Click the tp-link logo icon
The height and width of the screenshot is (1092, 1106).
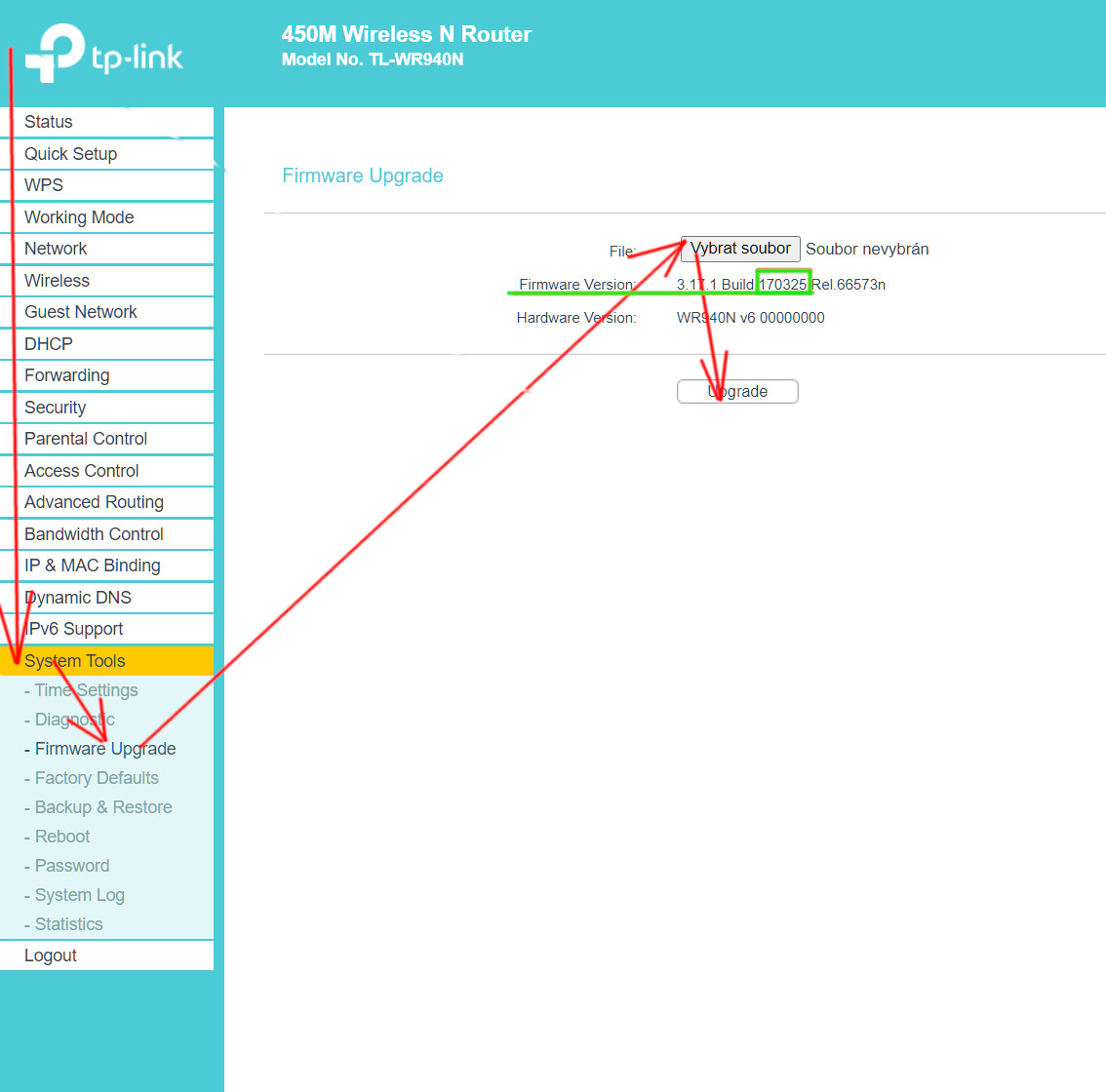(56, 53)
